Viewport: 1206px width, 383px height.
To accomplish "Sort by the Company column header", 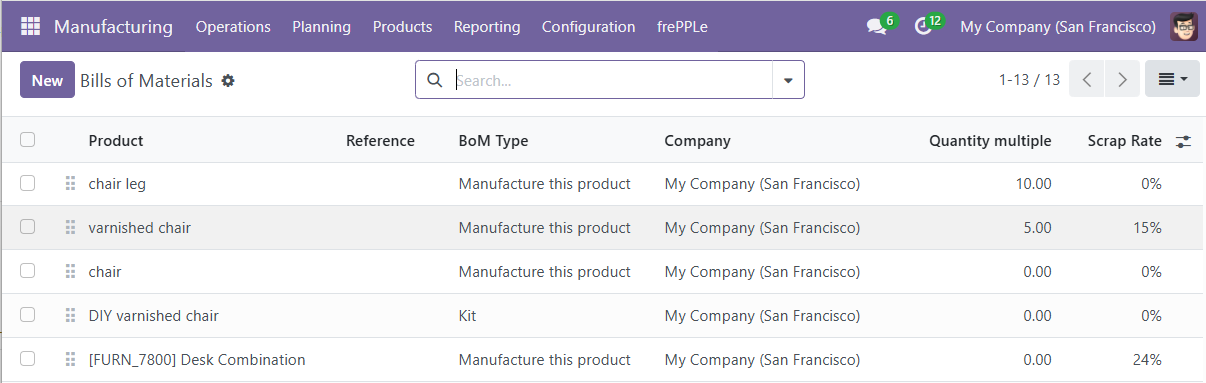I will pos(697,141).
